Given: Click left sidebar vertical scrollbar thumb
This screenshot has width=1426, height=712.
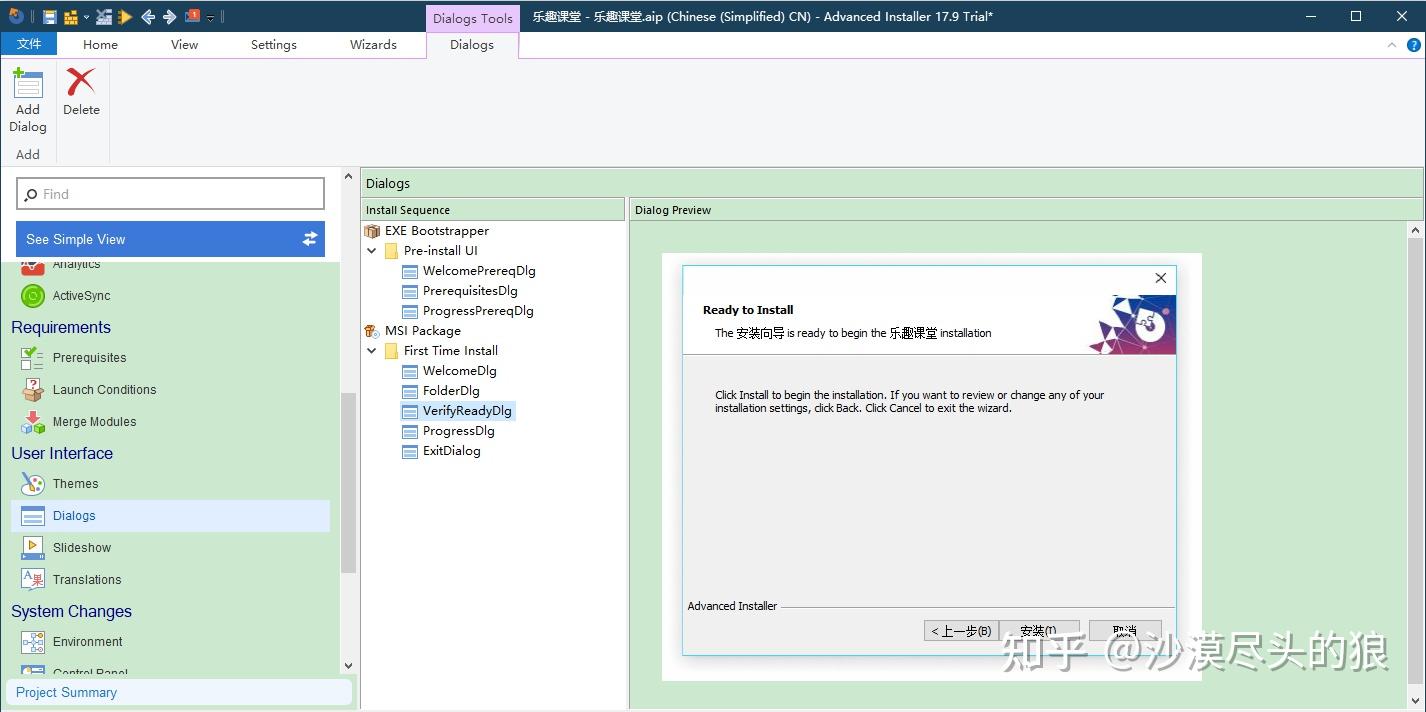Looking at the screenshot, I should point(348,483).
